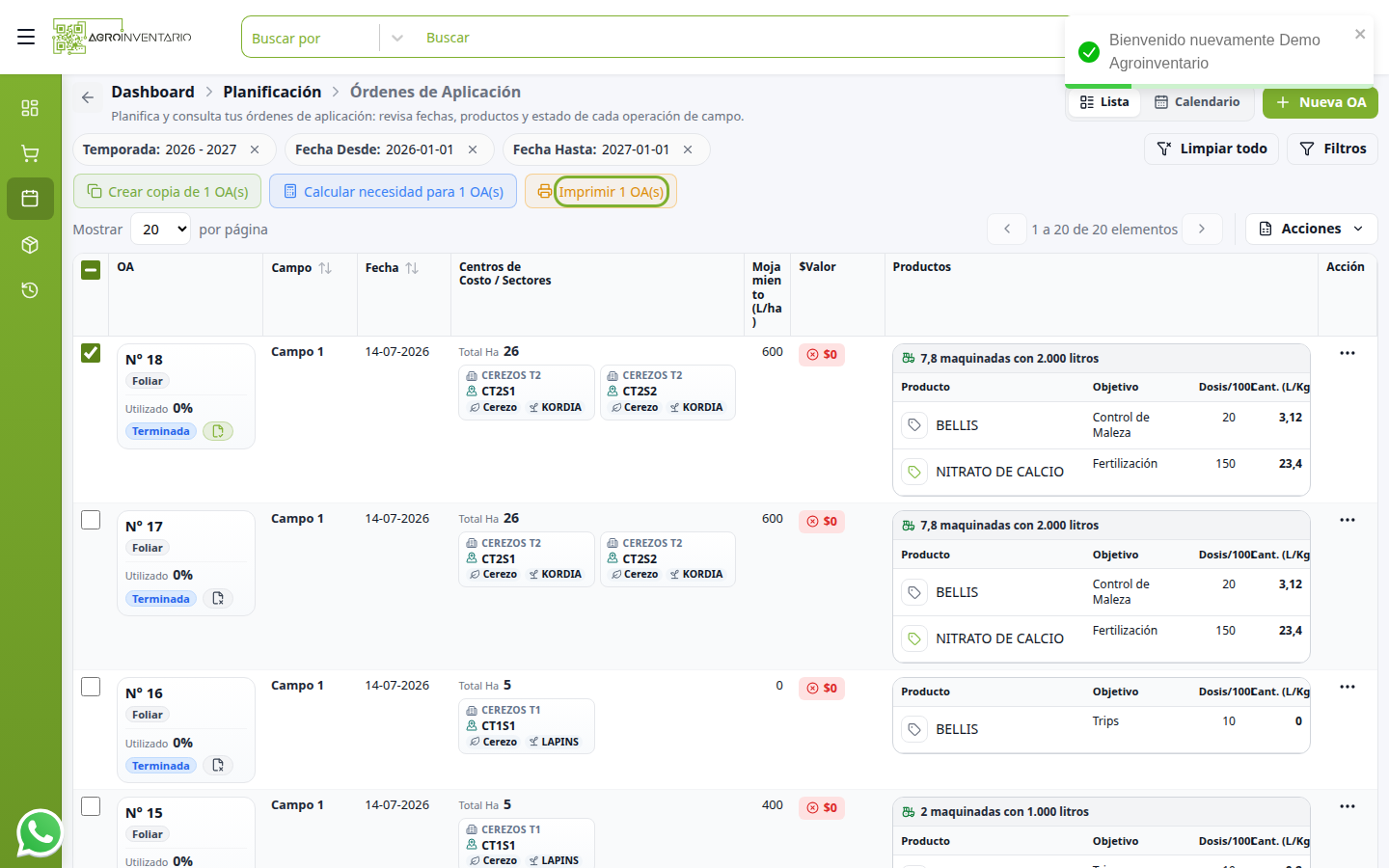The image size is (1389, 868).
Task: Open the dashboard grid icon in sidebar
Action: click(x=30, y=108)
